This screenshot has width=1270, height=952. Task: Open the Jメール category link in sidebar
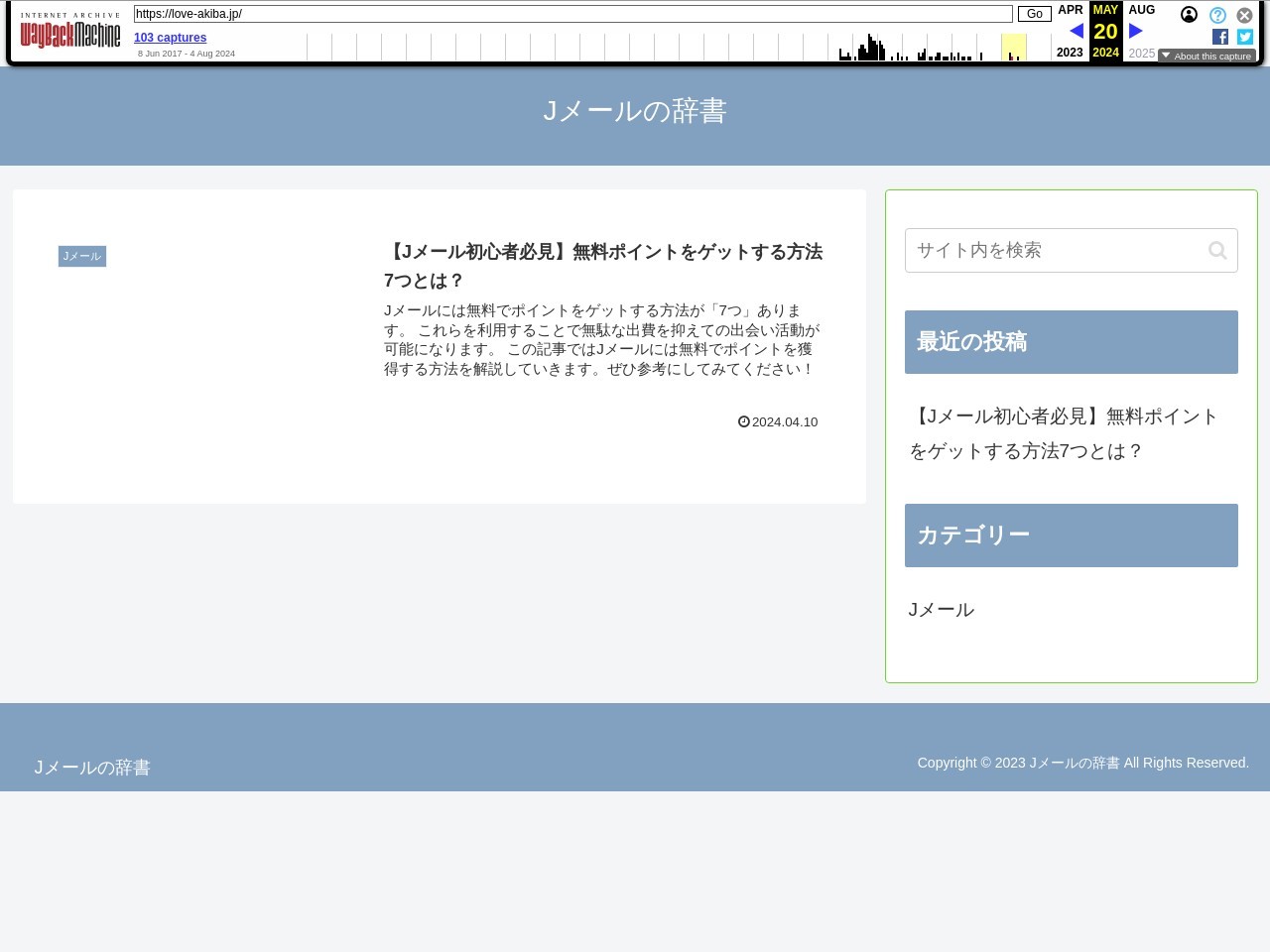(x=942, y=610)
